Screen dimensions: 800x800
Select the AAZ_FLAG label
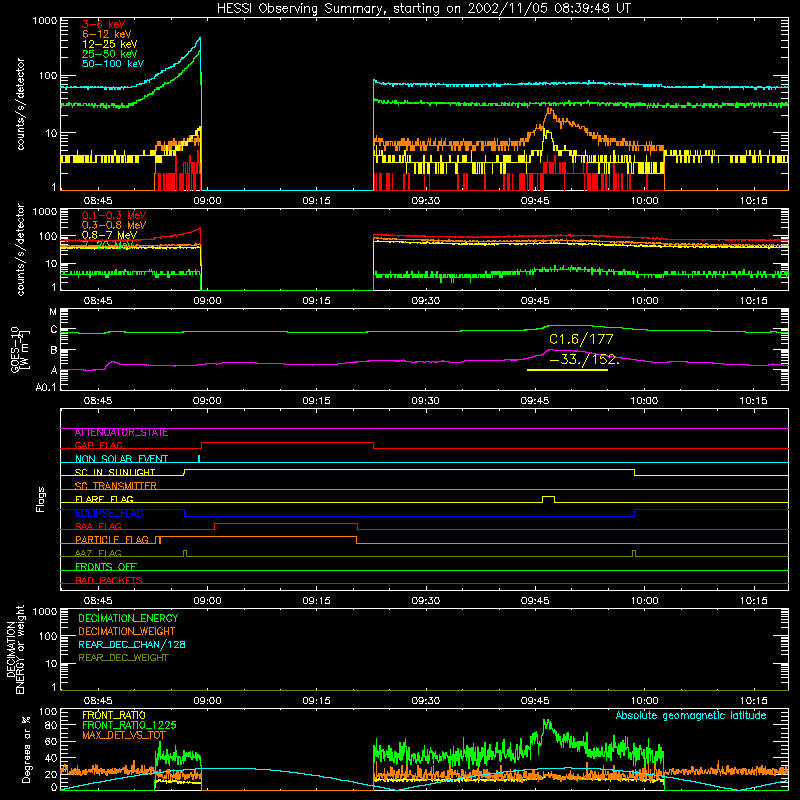pos(98,553)
